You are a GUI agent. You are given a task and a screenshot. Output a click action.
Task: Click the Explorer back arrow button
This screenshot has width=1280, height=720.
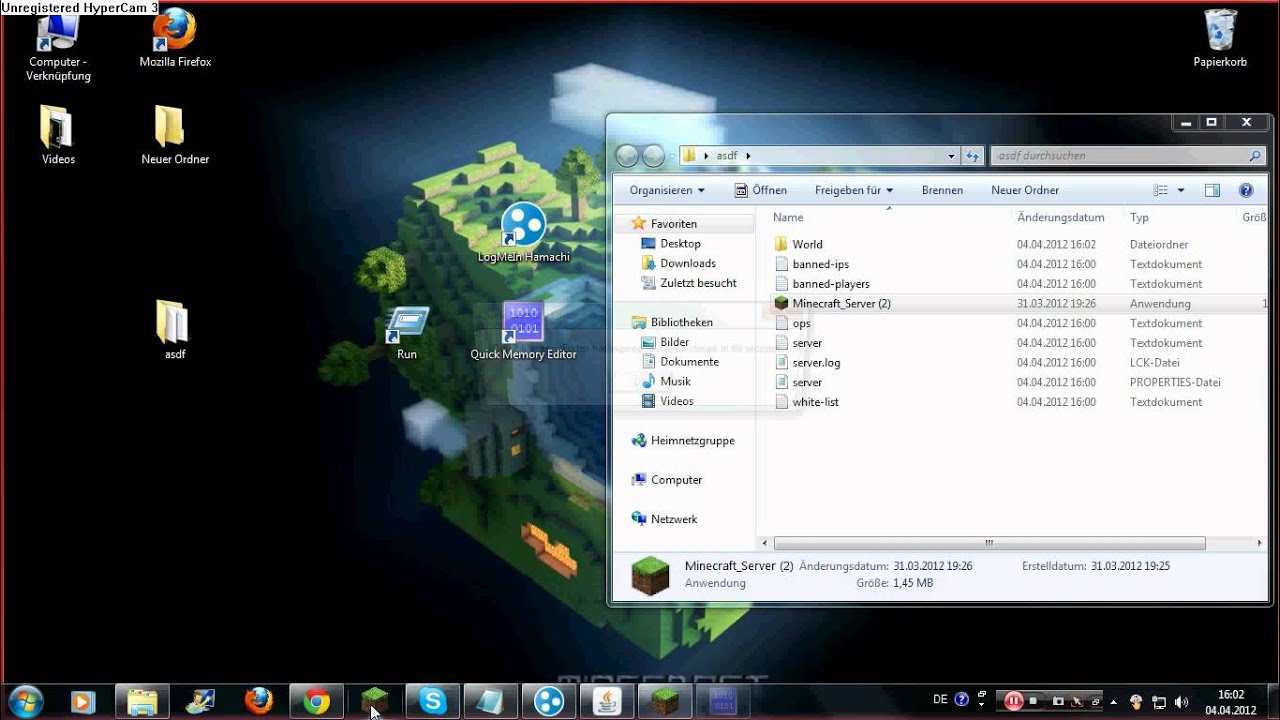pyautogui.click(x=627, y=156)
